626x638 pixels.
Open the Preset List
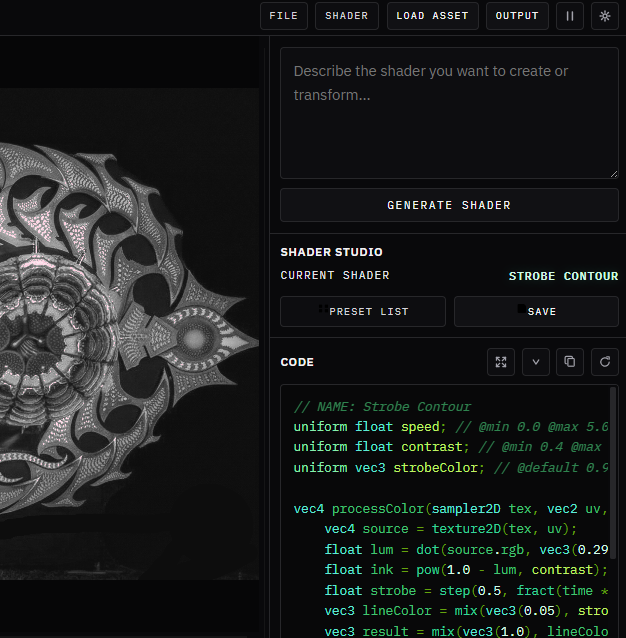[x=363, y=312]
